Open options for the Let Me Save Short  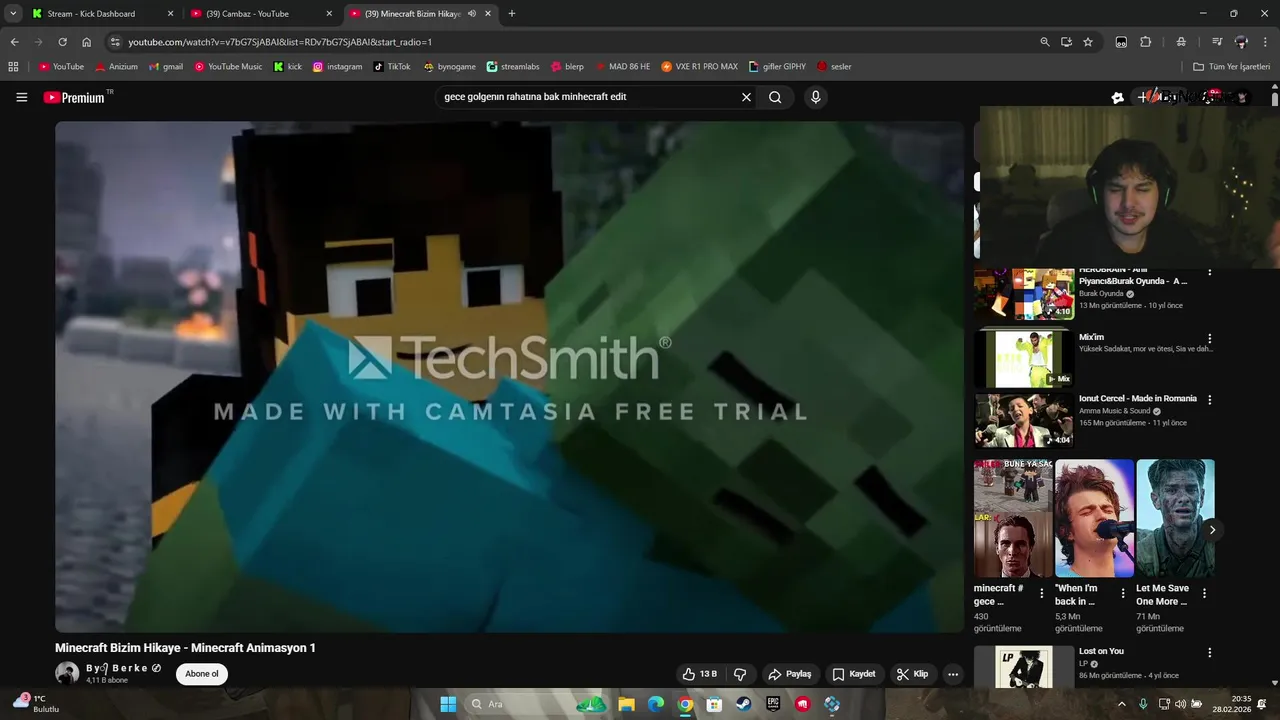(x=1204, y=593)
